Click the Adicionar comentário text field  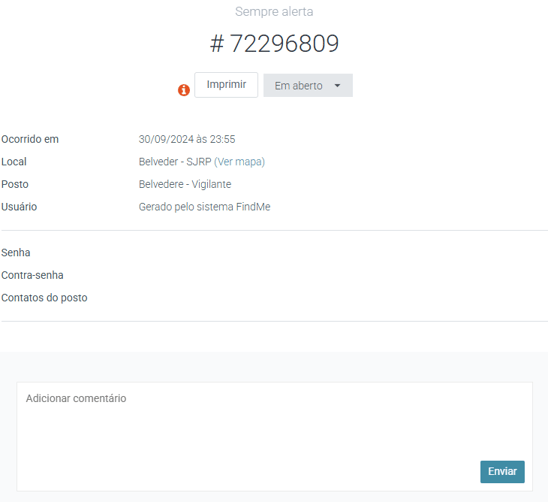tap(274, 437)
